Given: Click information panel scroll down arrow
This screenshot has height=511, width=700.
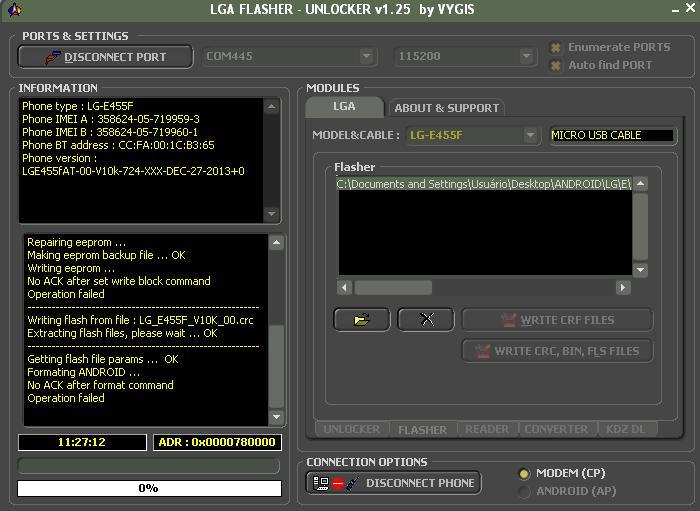Looking at the screenshot, I should pos(271,213).
